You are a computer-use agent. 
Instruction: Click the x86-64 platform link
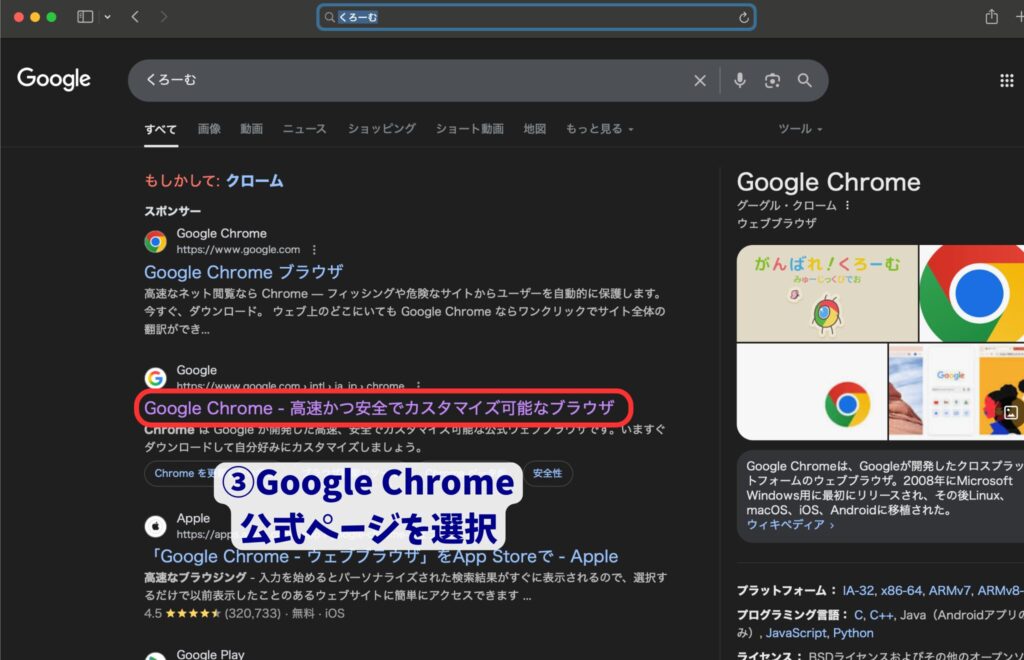click(x=901, y=590)
